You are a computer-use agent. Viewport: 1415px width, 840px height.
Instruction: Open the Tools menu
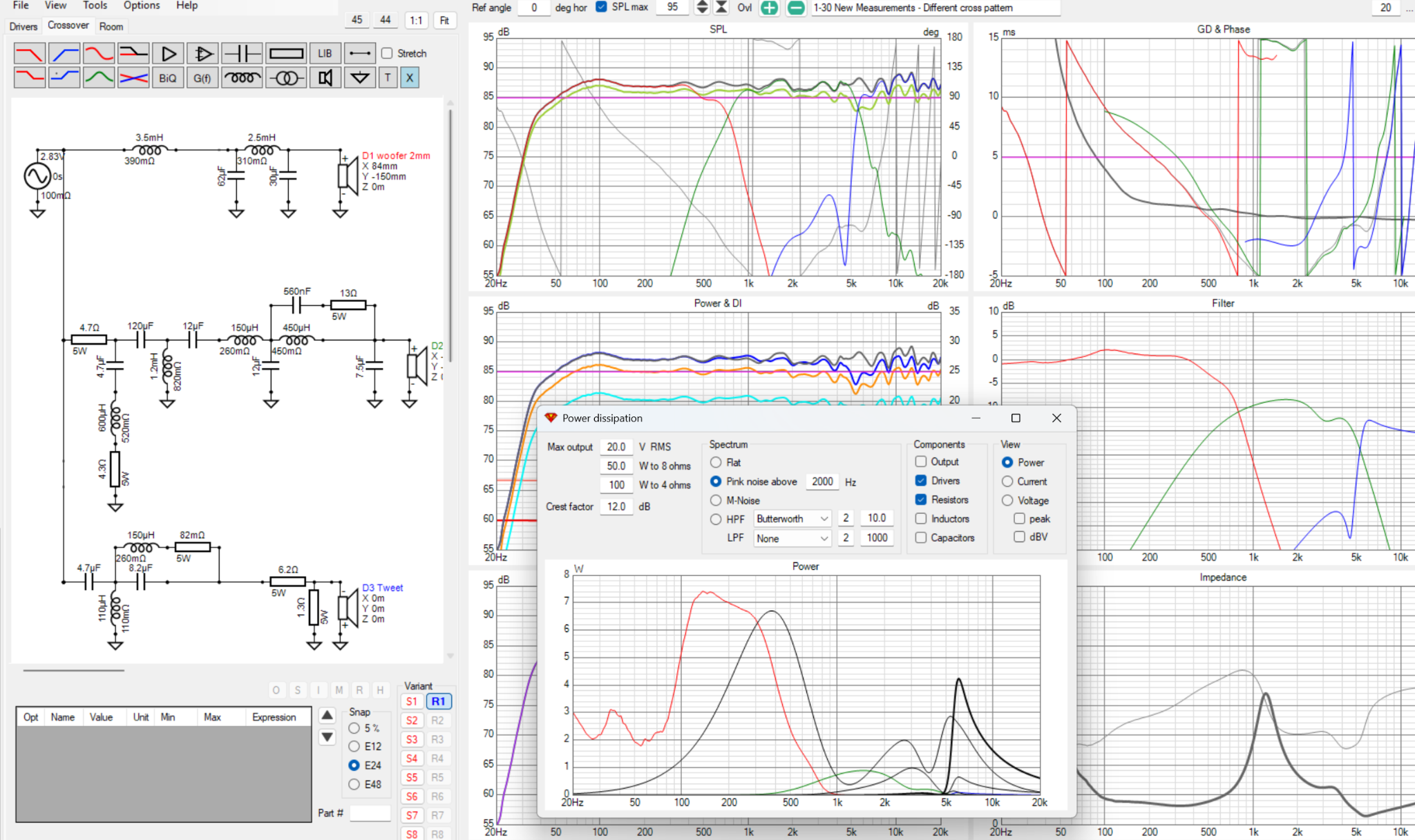click(95, 6)
